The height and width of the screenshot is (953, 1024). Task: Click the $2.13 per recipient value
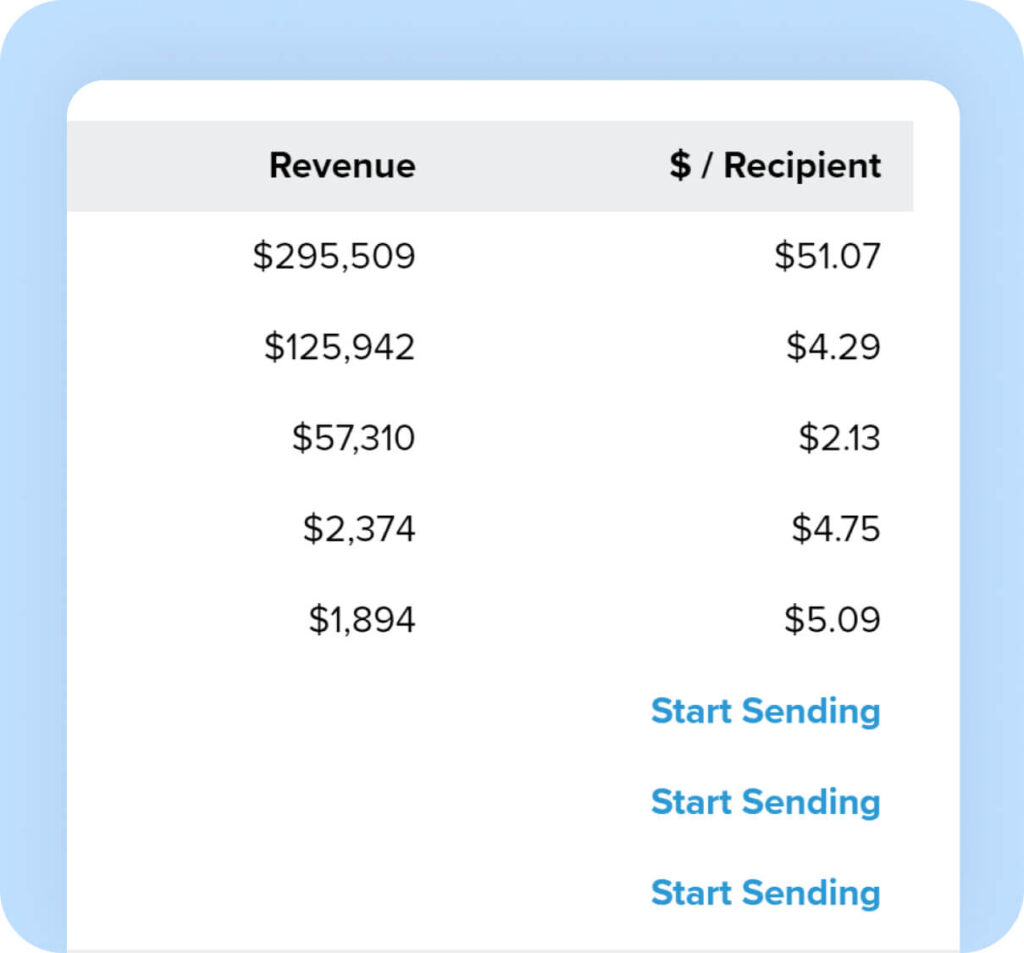(x=839, y=439)
